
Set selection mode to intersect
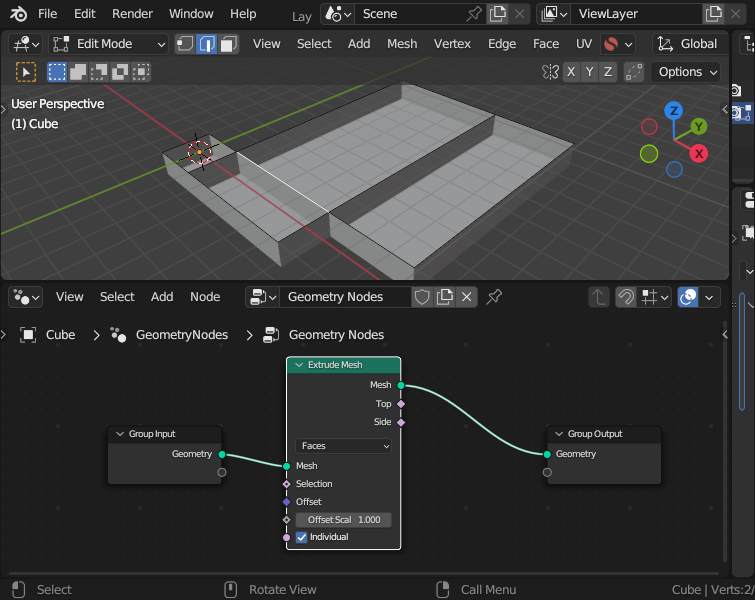pyautogui.click(x=141, y=72)
